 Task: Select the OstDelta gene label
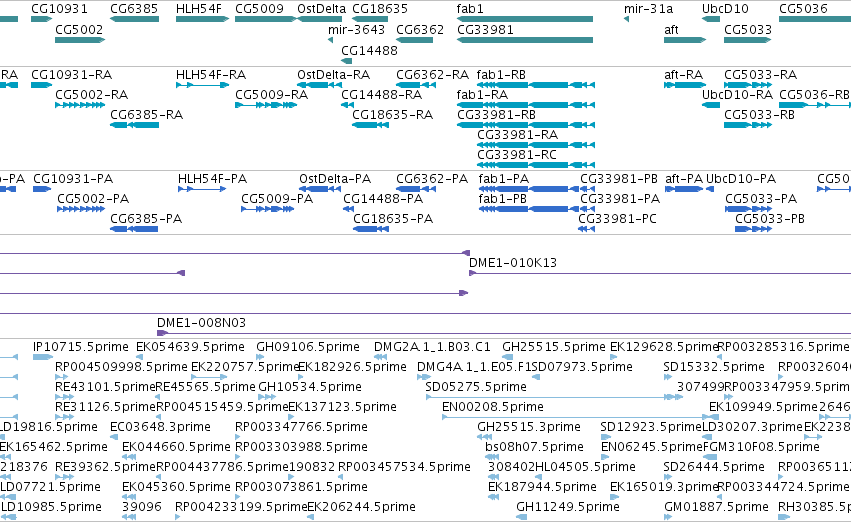321,9
